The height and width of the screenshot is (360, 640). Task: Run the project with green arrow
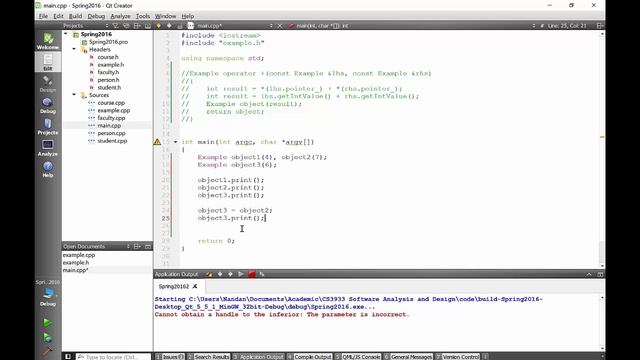coord(47,322)
